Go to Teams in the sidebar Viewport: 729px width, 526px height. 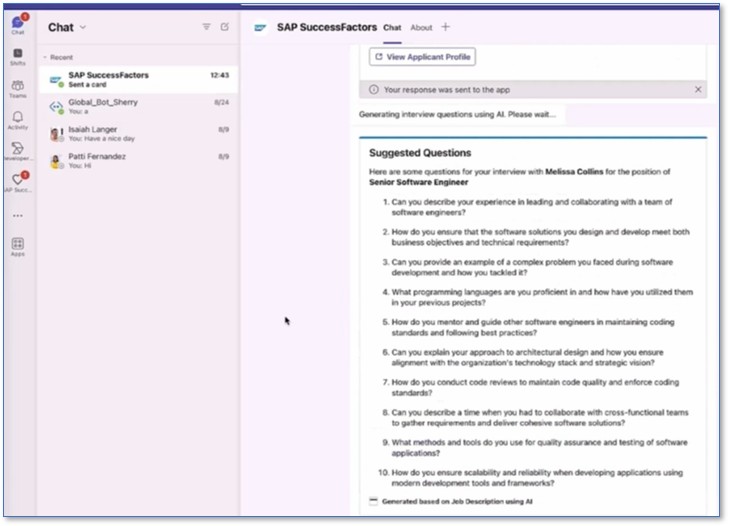(18, 88)
